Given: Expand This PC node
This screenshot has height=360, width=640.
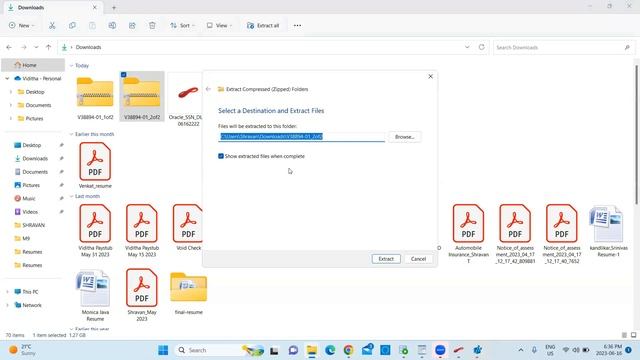Looking at the screenshot, I should (x=7, y=292).
